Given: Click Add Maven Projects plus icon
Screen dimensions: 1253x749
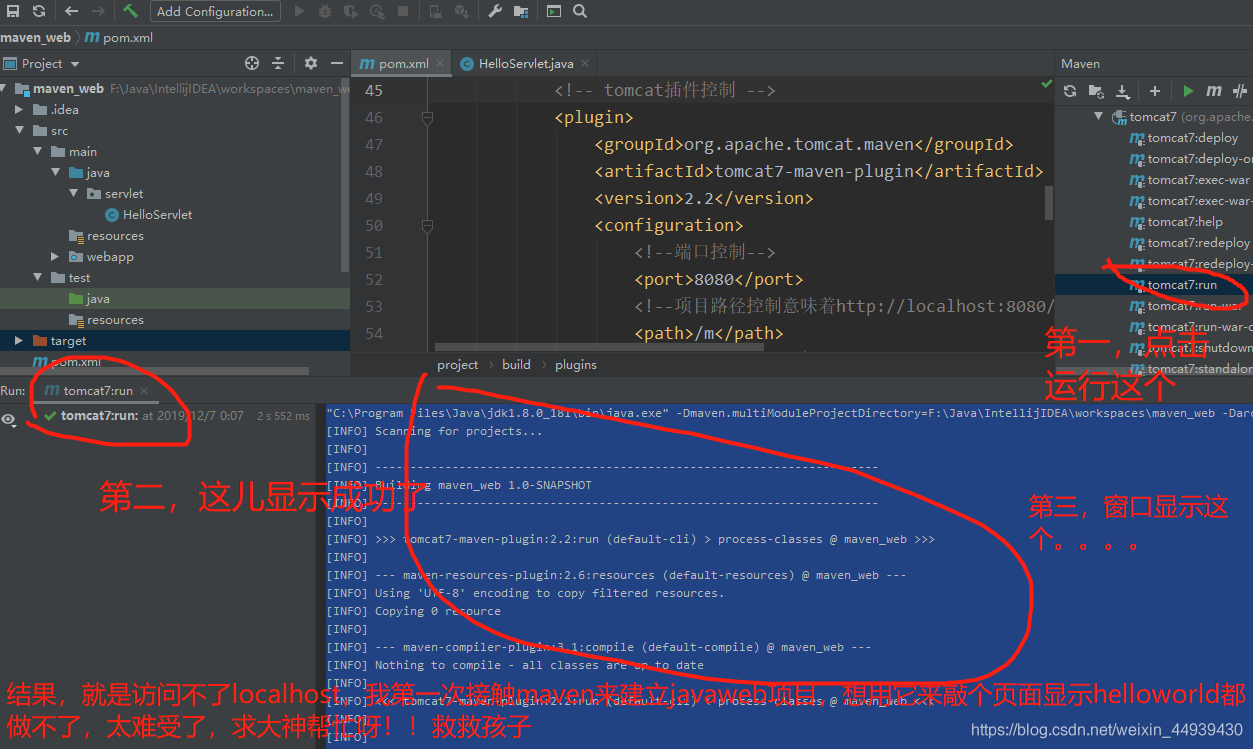Looking at the screenshot, I should [1155, 90].
